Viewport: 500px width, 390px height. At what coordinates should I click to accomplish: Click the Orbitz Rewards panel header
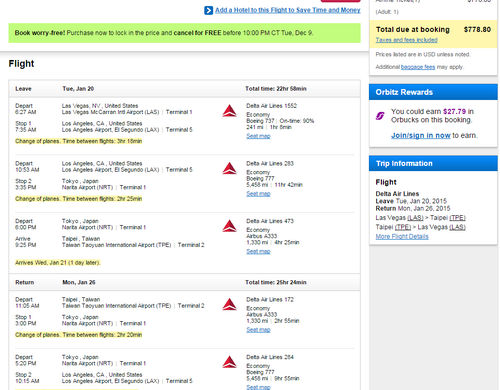(433, 92)
